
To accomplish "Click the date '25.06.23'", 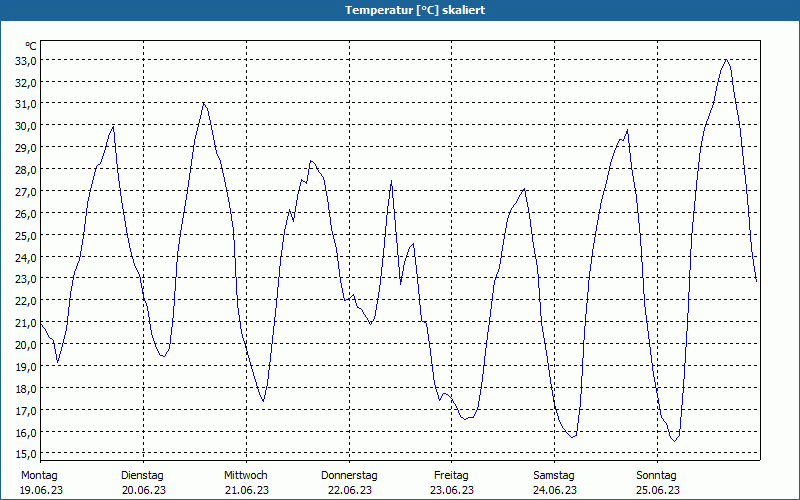I will tap(658, 490).
